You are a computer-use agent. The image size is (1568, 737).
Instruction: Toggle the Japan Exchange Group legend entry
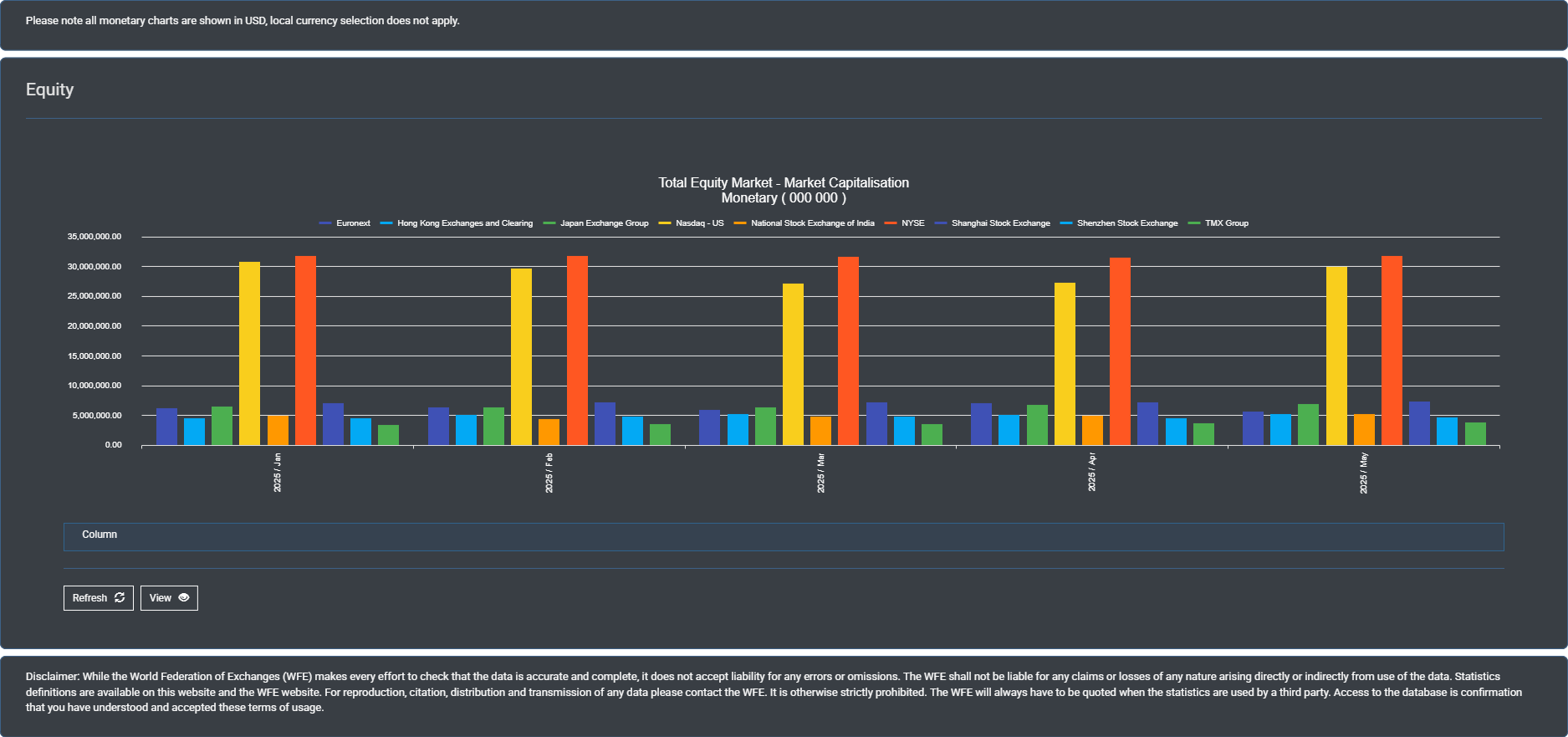(x=604, y=223)
